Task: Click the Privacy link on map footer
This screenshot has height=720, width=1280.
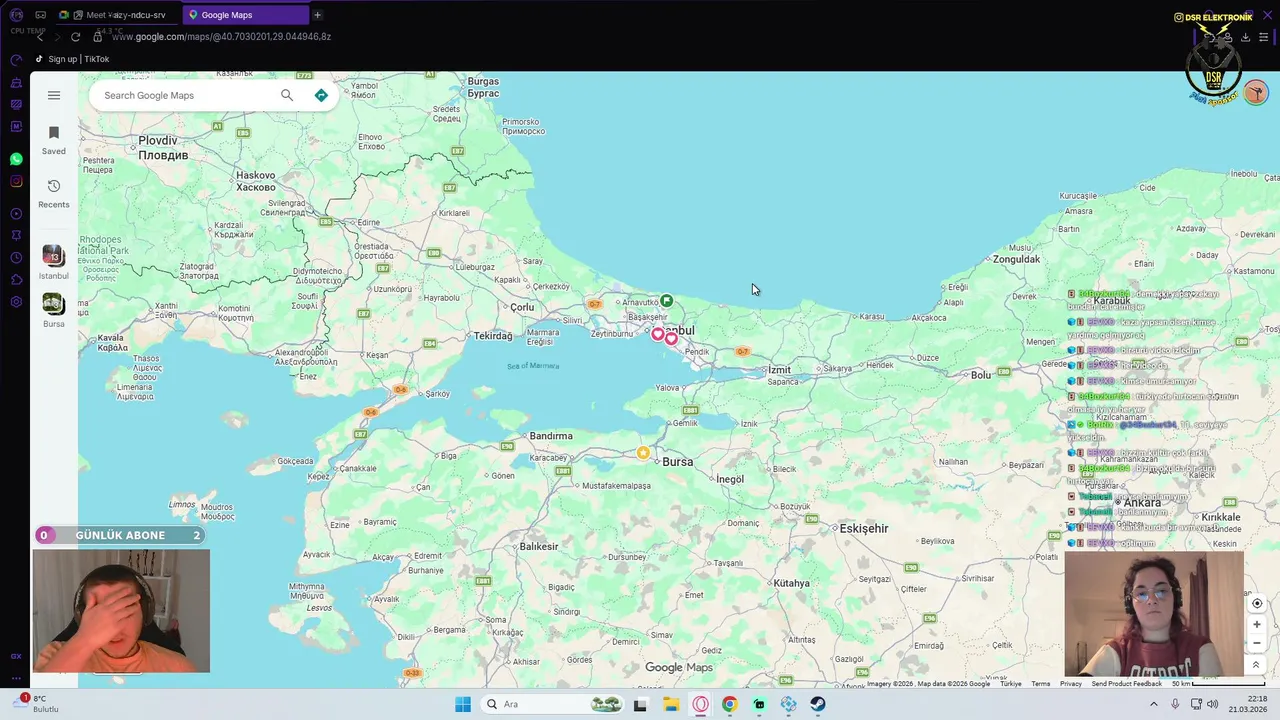Action: pyautogui.click(x=1071, y=684)
